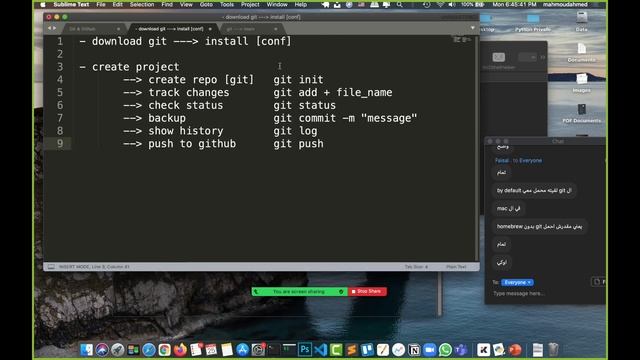This screenshot has width=640, height=360.
Task: Click the 'git push' text
Action: pos(298,144)
